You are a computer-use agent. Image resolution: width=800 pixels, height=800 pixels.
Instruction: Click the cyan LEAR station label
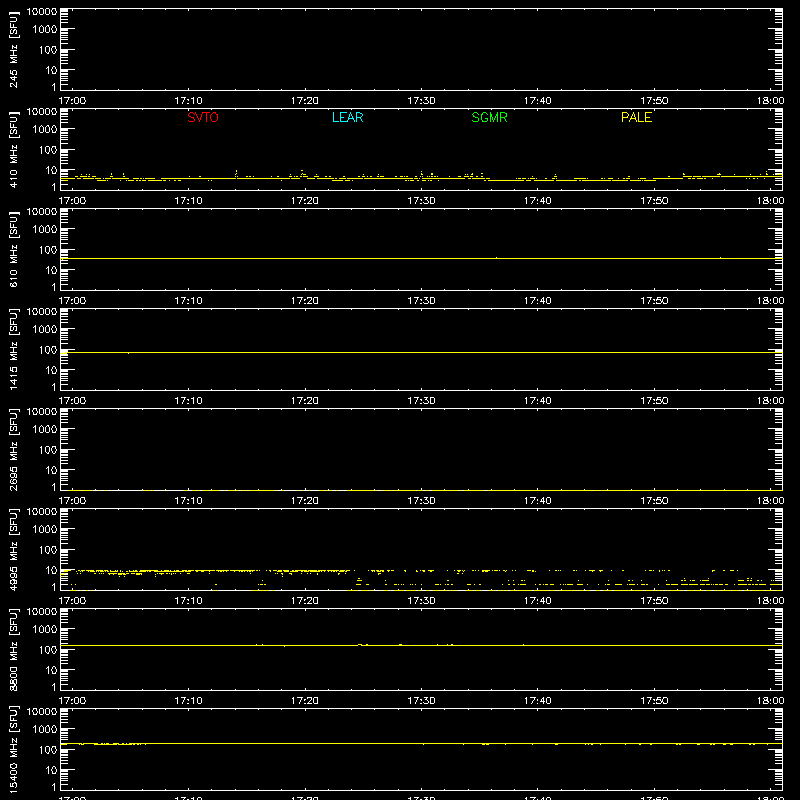[x=347, y=117]
